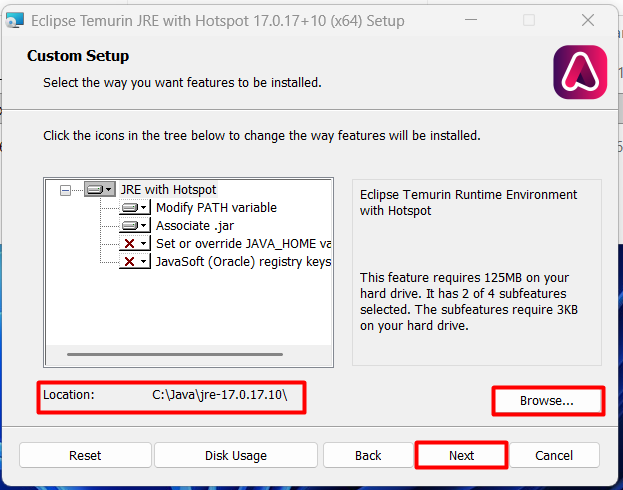Click the Reset button
The height and width of the screenshot is (490, 623).
tap(85, 455)
